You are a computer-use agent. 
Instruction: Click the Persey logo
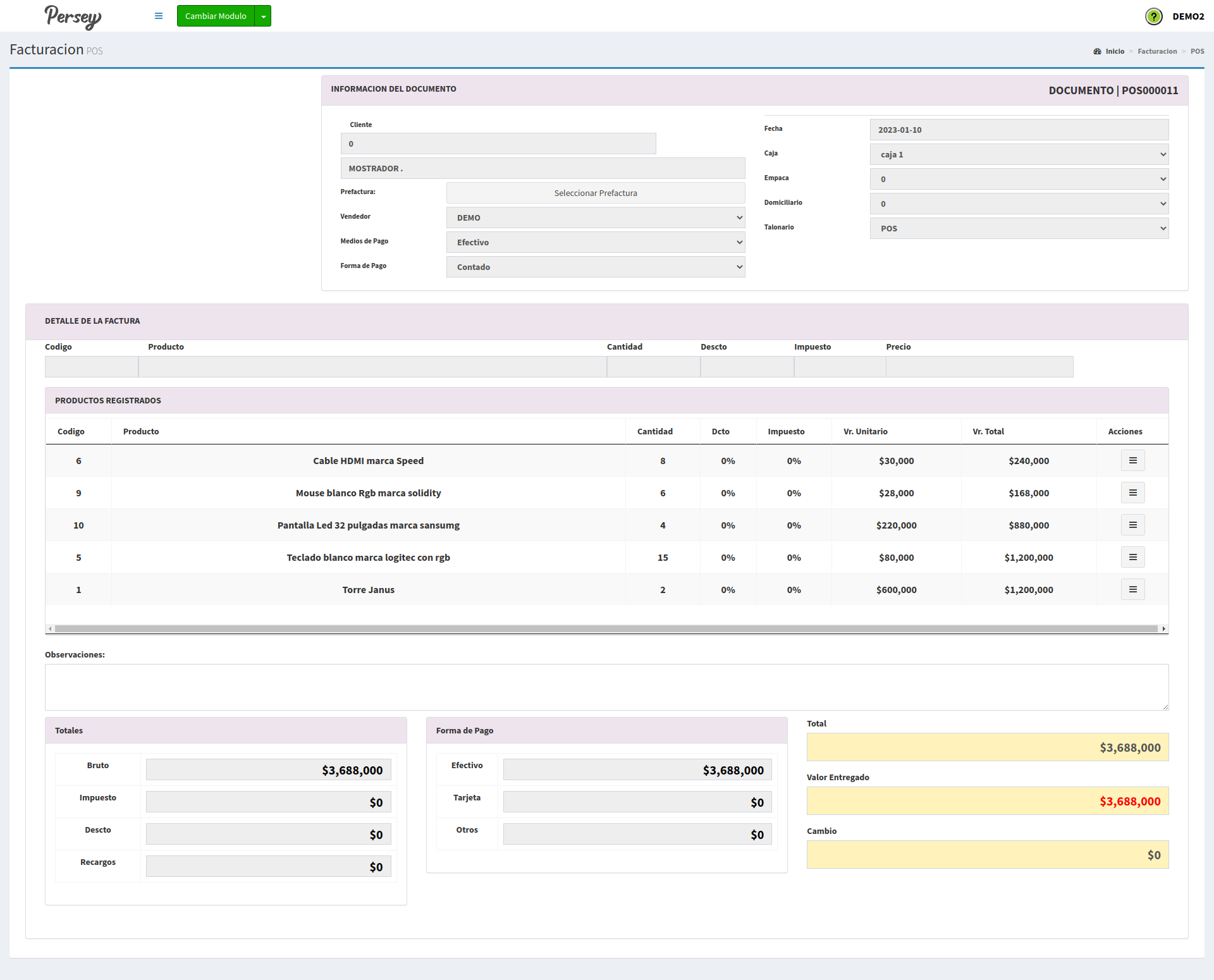[73, 16]
